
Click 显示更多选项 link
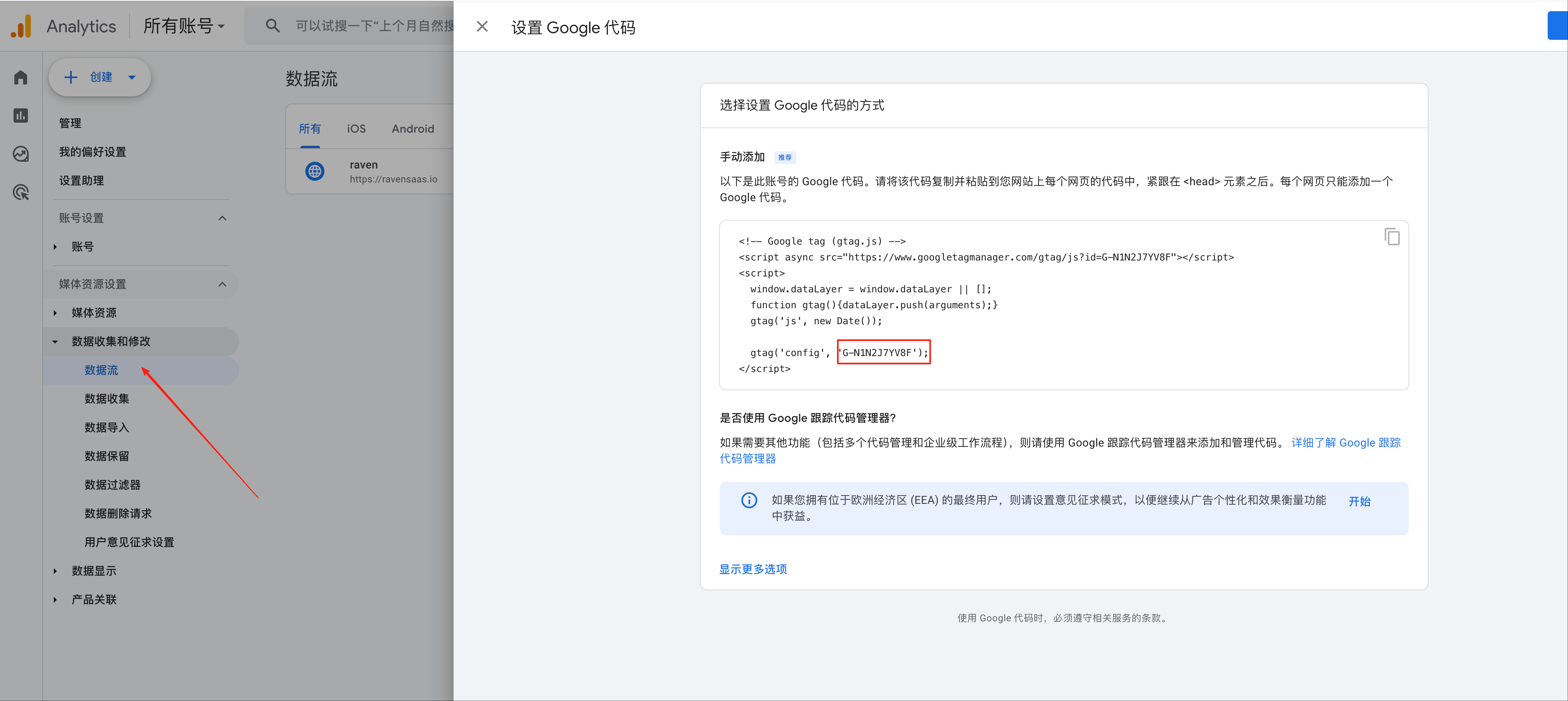coord(753,569)
